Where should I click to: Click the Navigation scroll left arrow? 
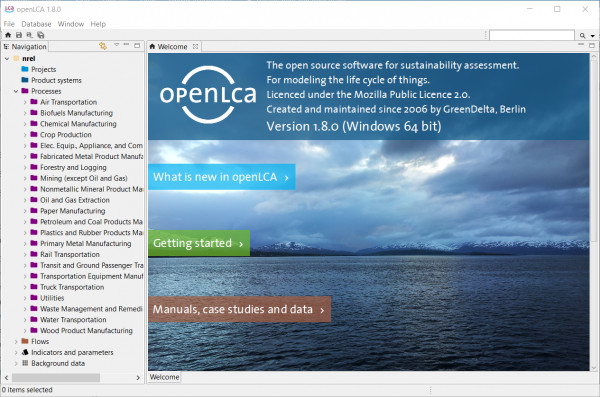(7, 378)
